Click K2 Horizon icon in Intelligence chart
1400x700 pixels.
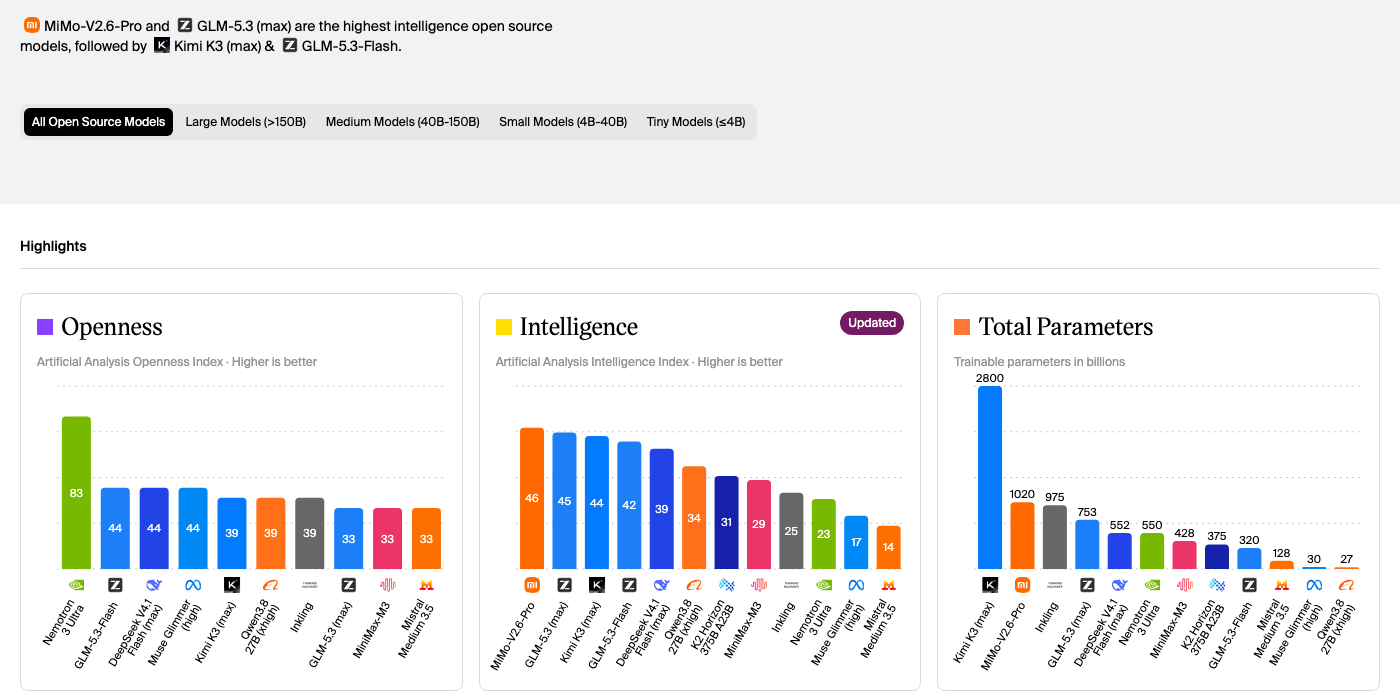[727, 585]
